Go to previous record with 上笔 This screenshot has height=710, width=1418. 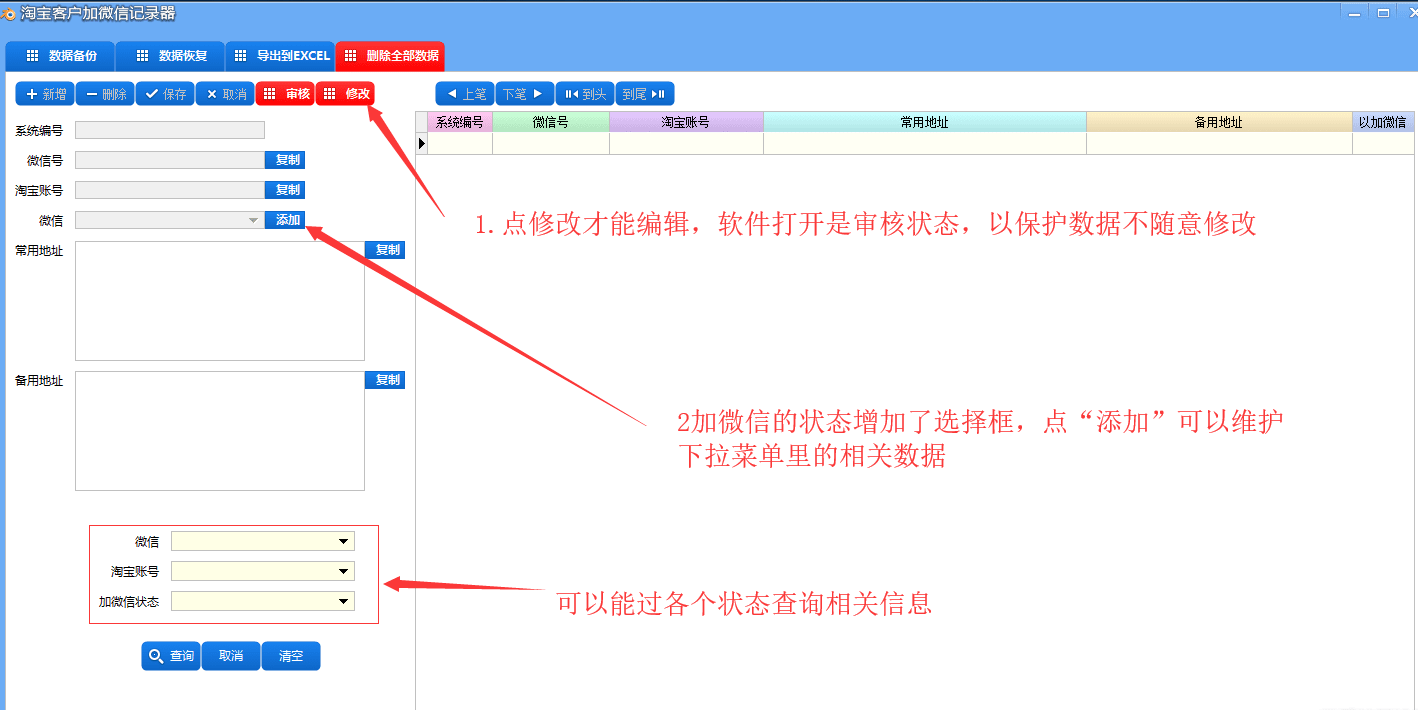[x=465, y=94]
